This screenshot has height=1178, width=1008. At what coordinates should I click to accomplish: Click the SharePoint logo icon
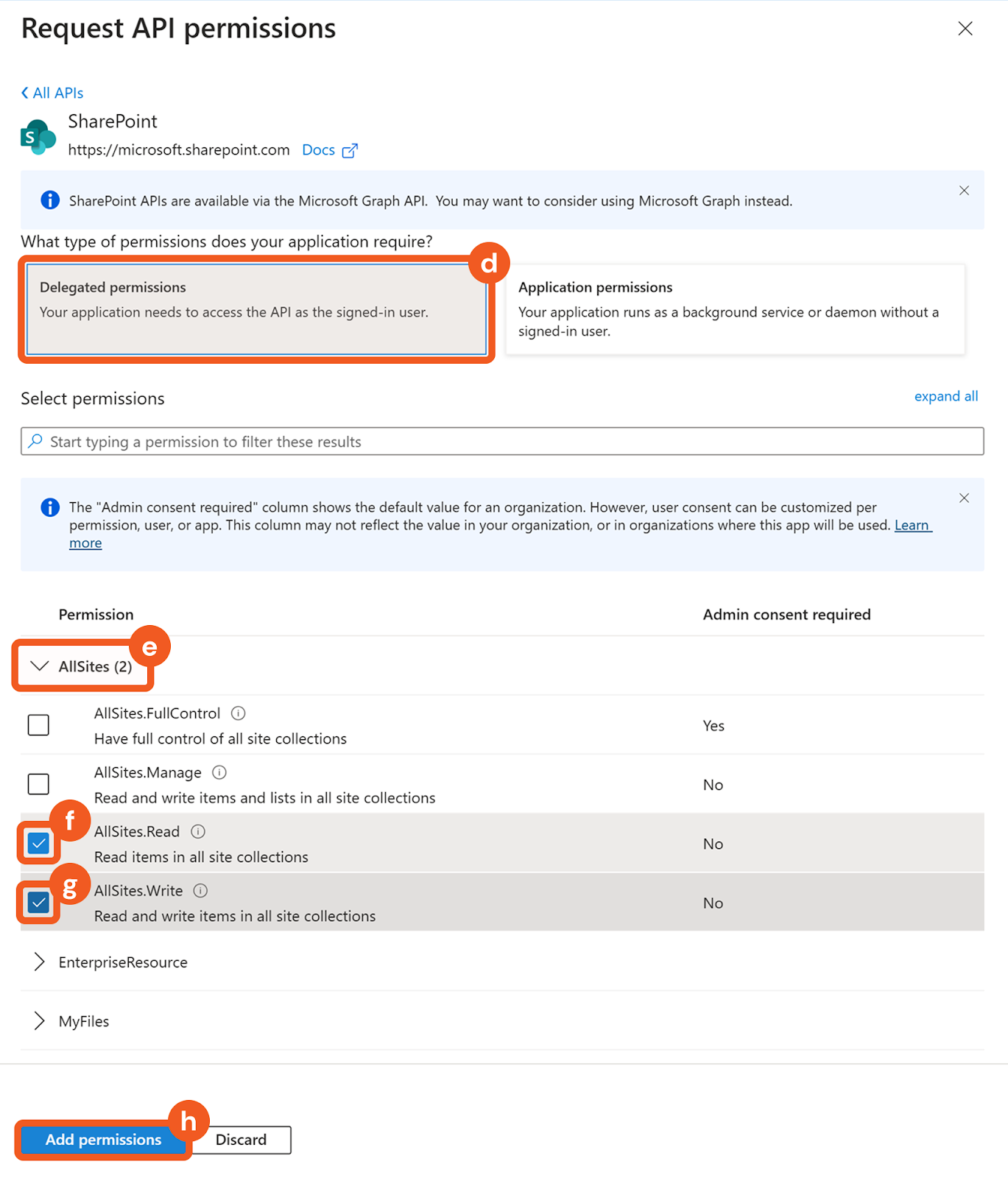pyautogui.click(x=38, y=137)
